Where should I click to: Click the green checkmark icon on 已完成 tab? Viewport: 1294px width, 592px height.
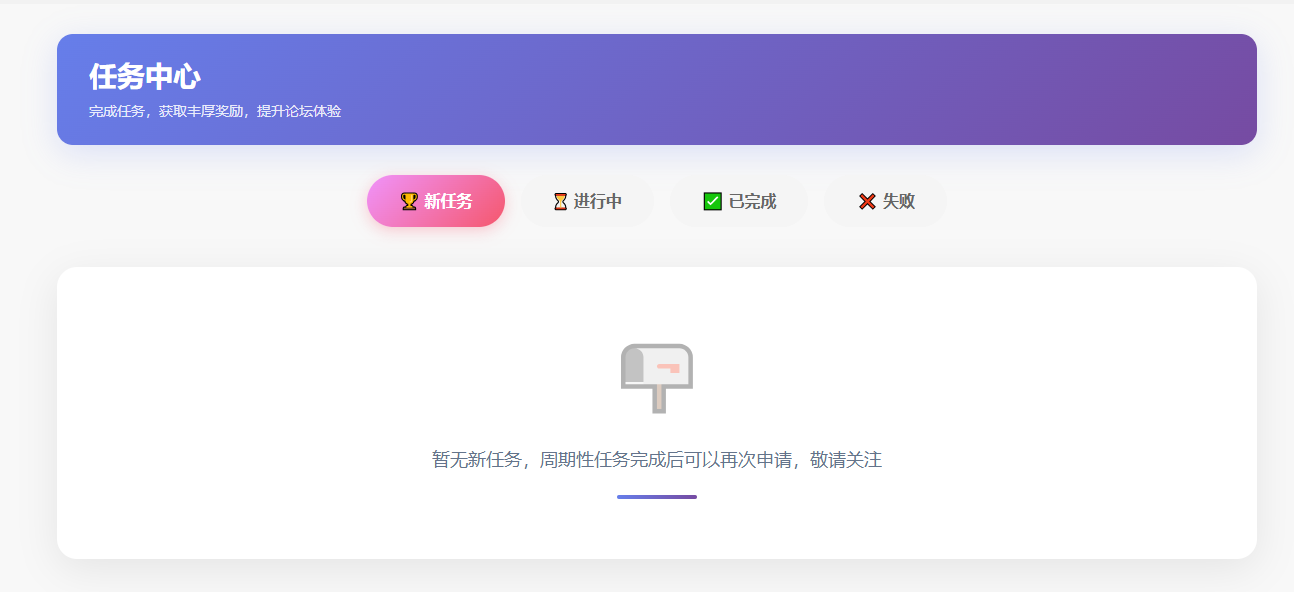coord(711,200)
